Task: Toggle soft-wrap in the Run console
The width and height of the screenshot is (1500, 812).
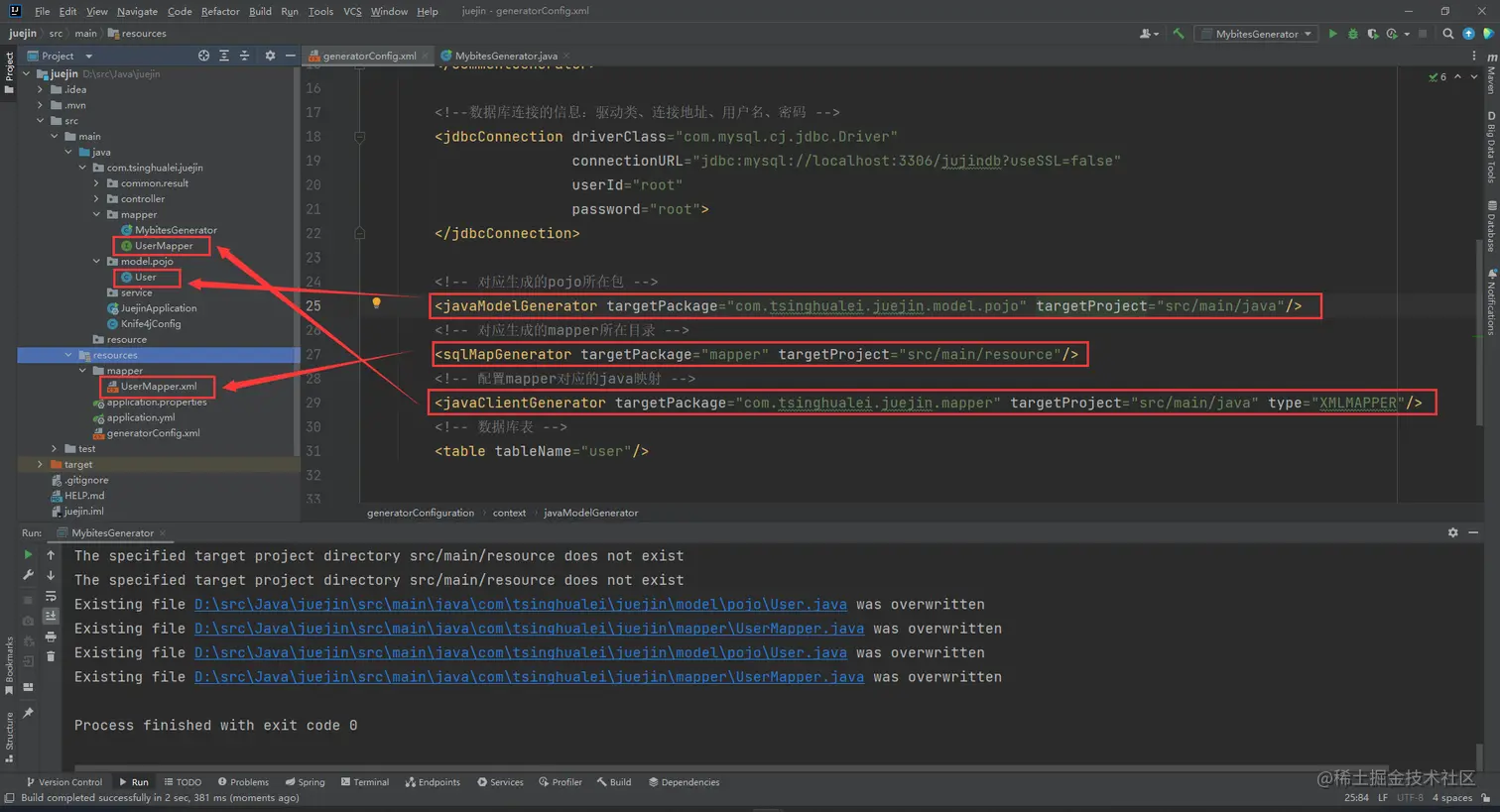Action: 51,596
